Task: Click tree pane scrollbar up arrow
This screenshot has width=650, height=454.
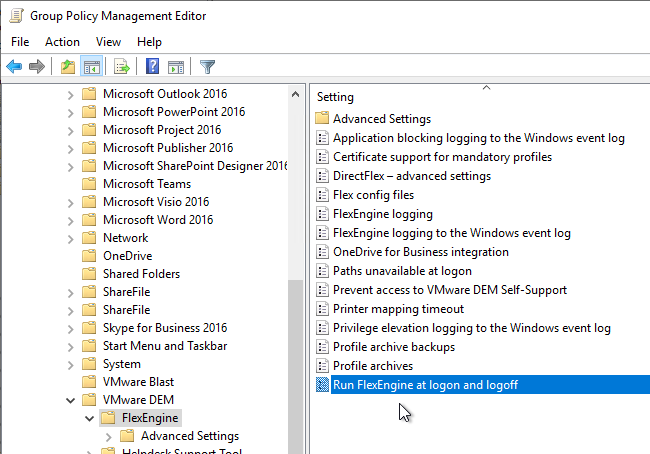Action: [x=295, y=94]
